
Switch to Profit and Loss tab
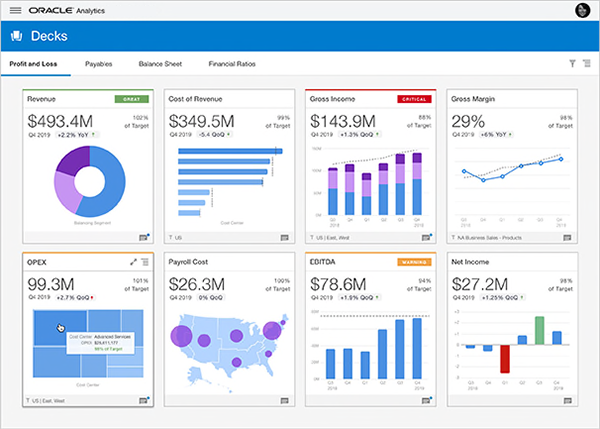click(x=33, y=64)
